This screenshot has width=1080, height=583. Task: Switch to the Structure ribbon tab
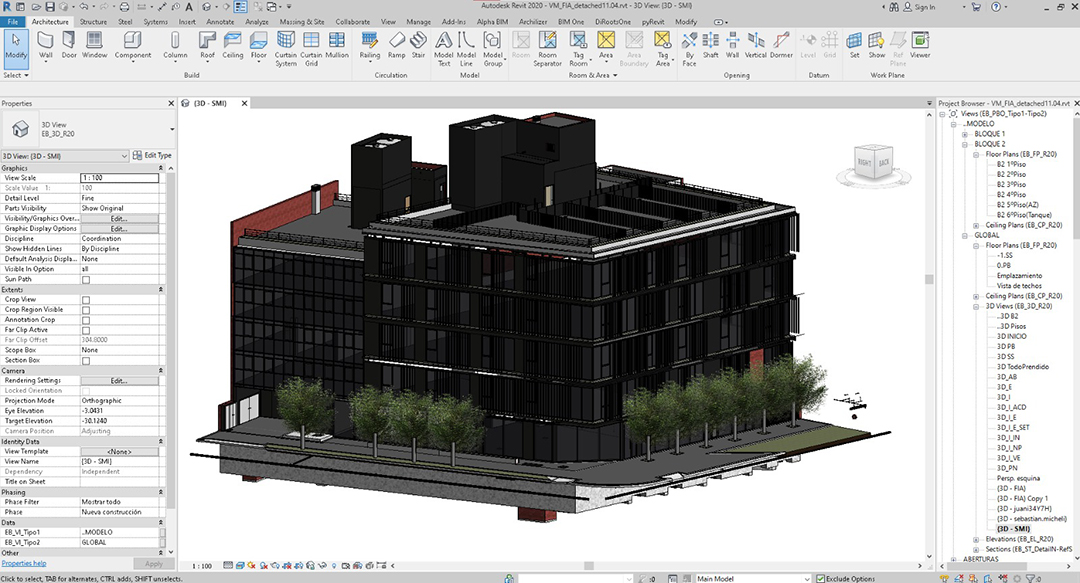tap(93, 21)
